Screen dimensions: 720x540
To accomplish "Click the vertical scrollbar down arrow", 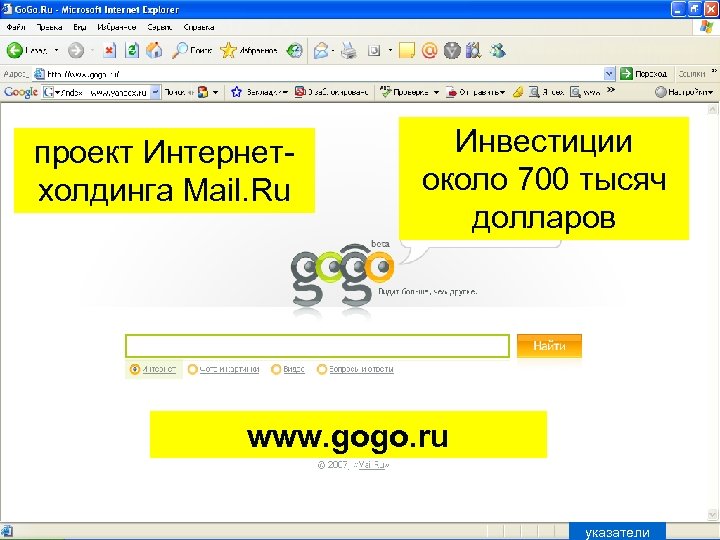I will (x=712, y=514).
